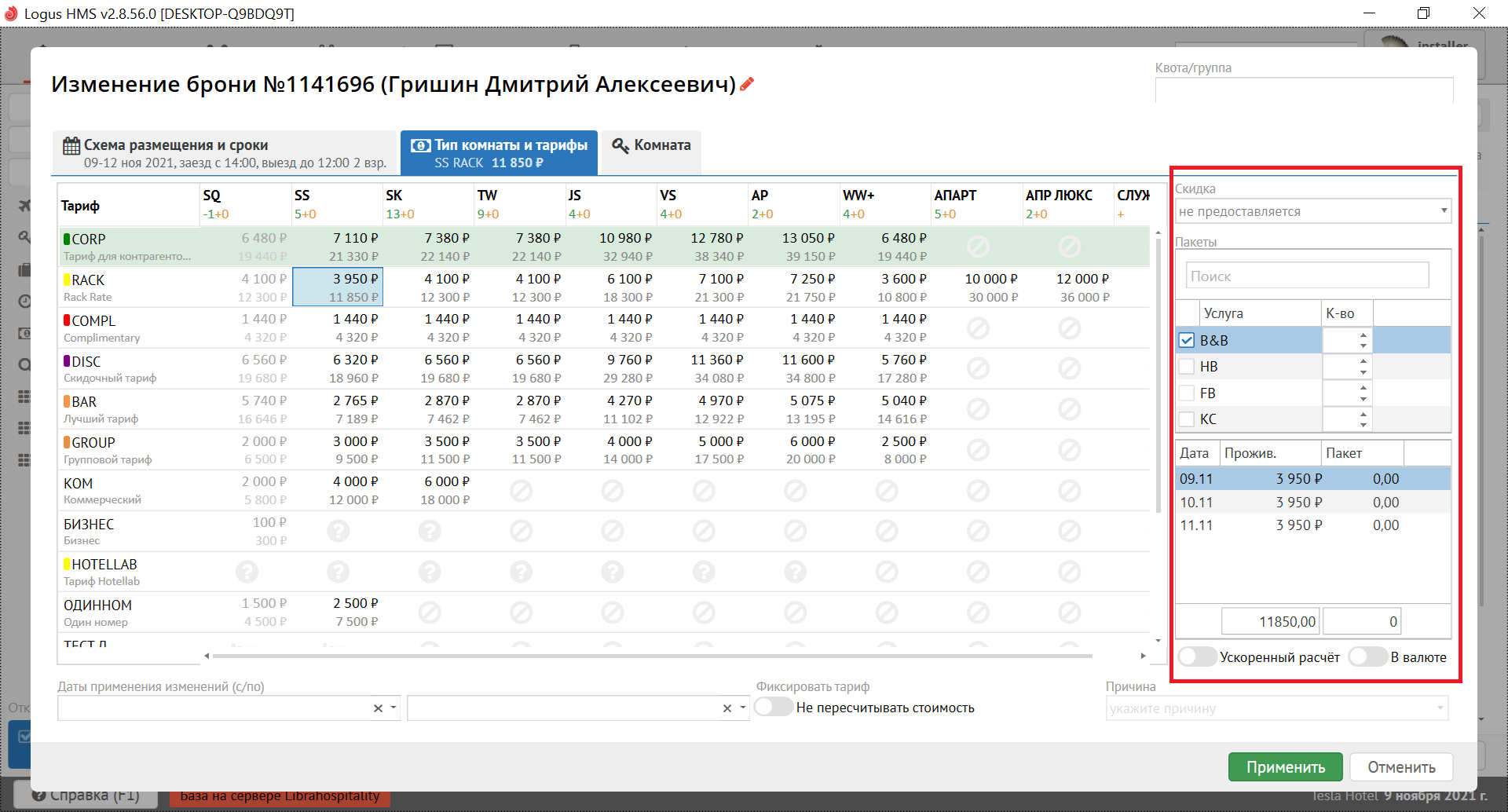Click the key icon on the Комната tab
The image size is (1508, 812).
620,145
